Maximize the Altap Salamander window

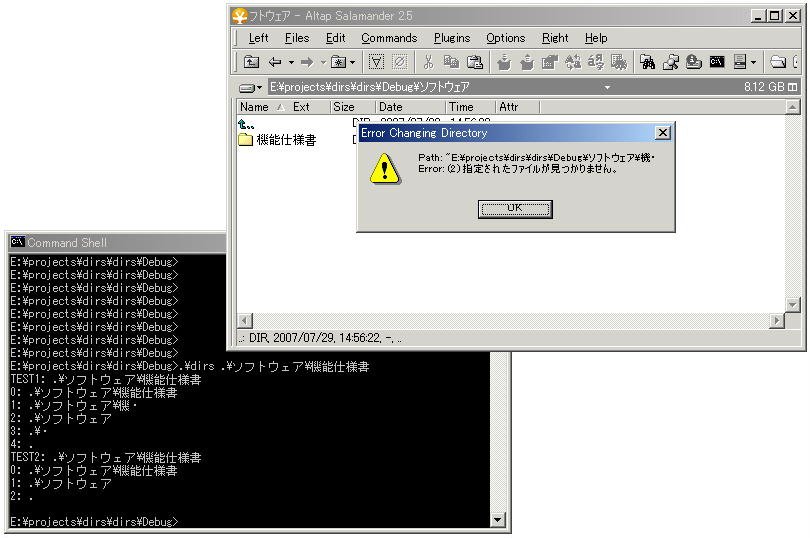[775, 16]
